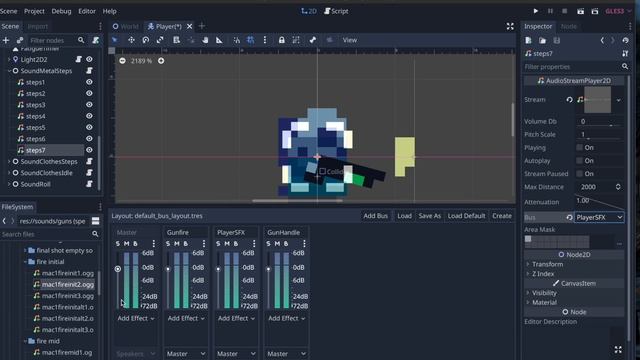Screen dimensions: 640x360
Task: Open the script attached to SoundRoll
Action: coord(89,184)
